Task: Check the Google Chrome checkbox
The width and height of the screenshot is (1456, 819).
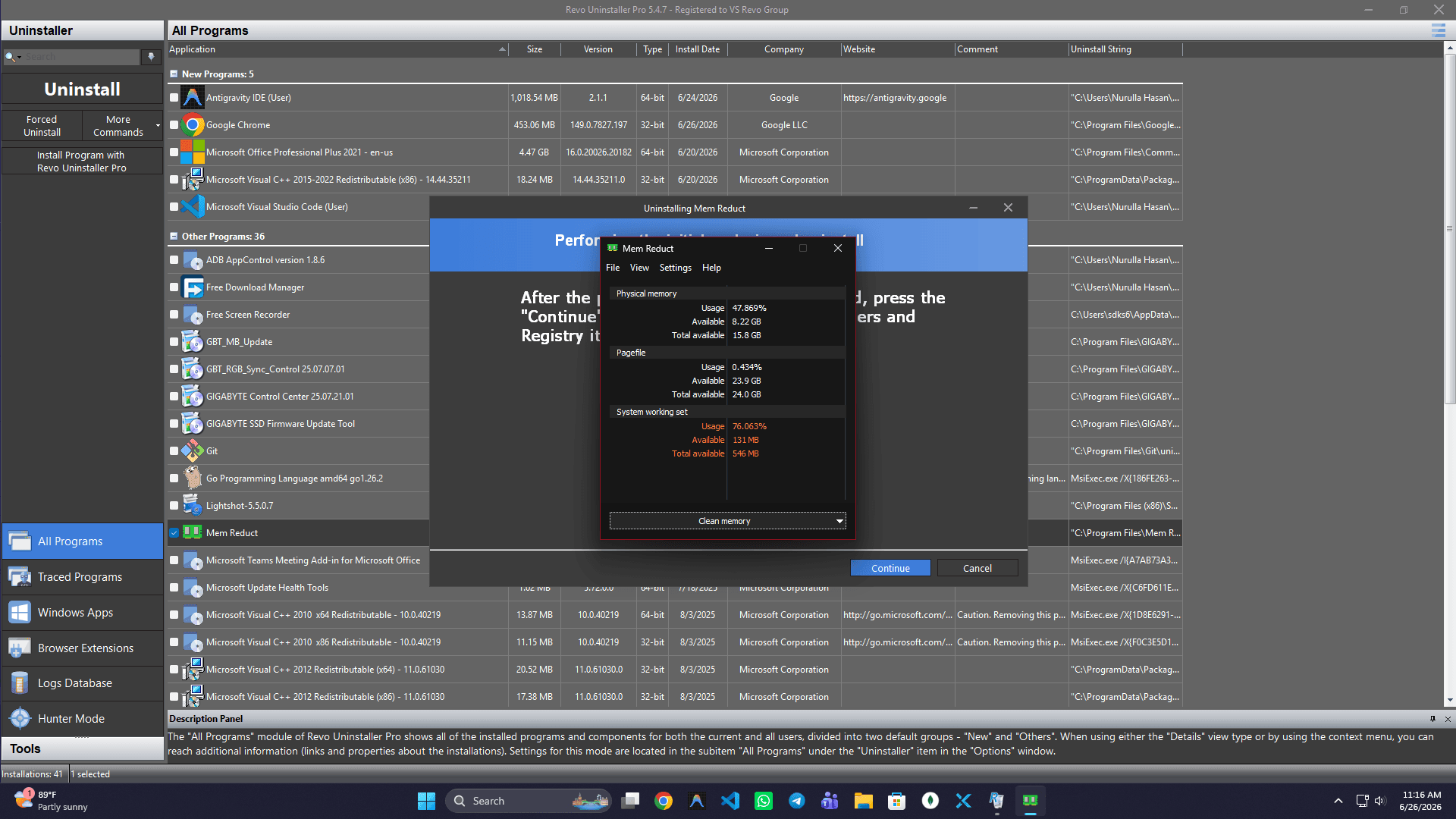Action: (x=174, y=125)
